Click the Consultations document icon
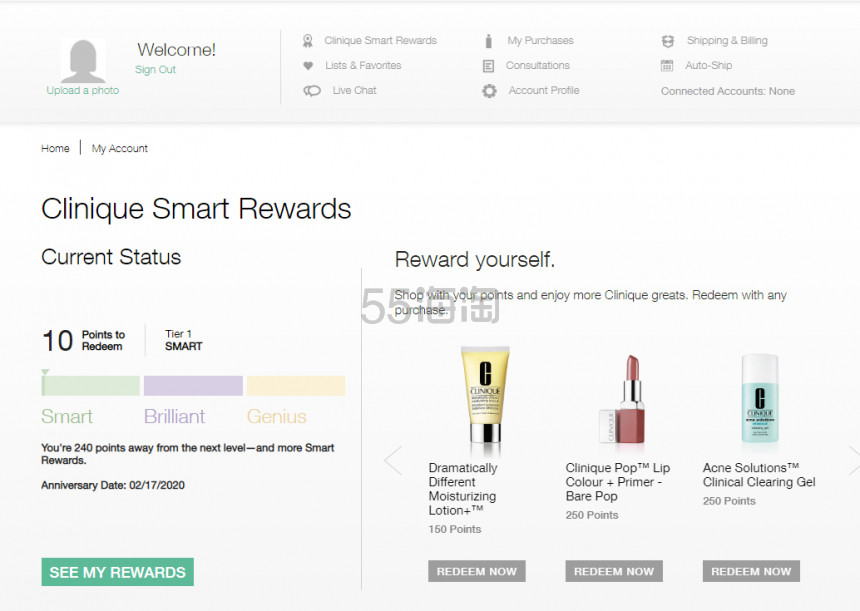The width and height of the screenshot is (860, 611). (x=488, y=66)
